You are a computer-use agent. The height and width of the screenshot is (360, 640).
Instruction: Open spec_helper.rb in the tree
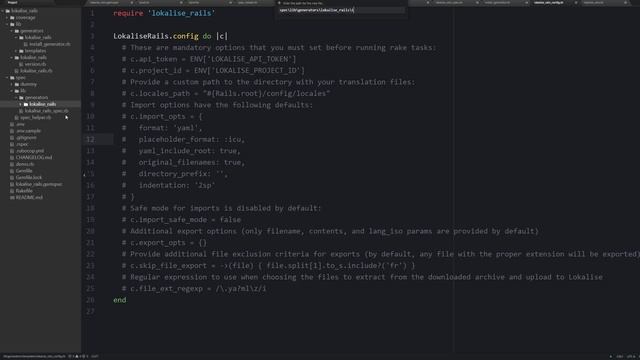pyautogui.click(x=36, y=118)
